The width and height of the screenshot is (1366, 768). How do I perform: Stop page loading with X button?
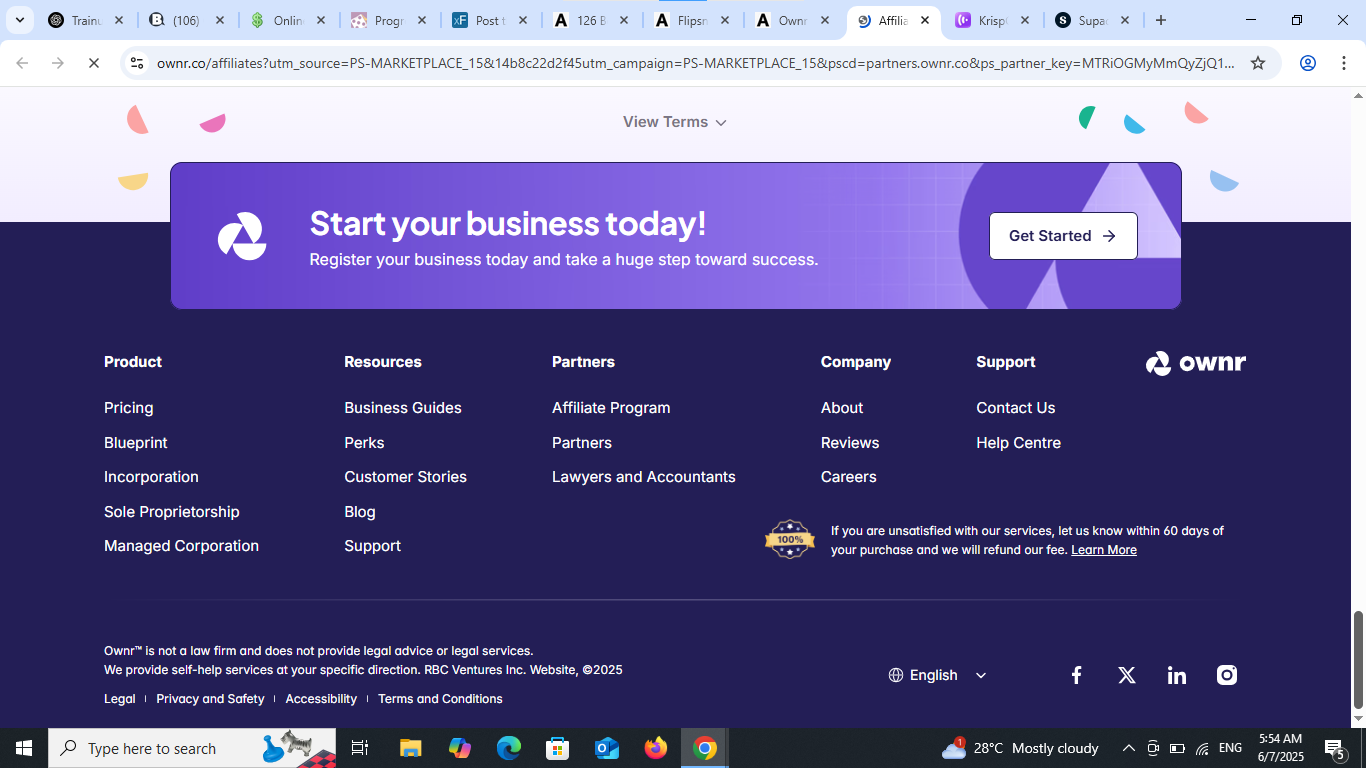(x=93, y=63)
